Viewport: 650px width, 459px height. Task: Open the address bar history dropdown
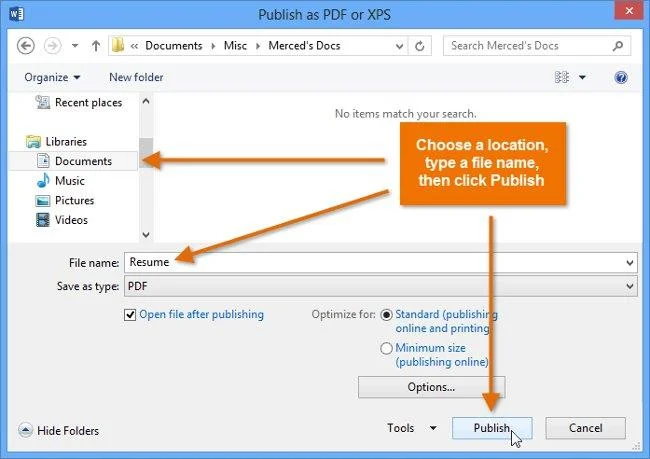[x=400, y=46]
